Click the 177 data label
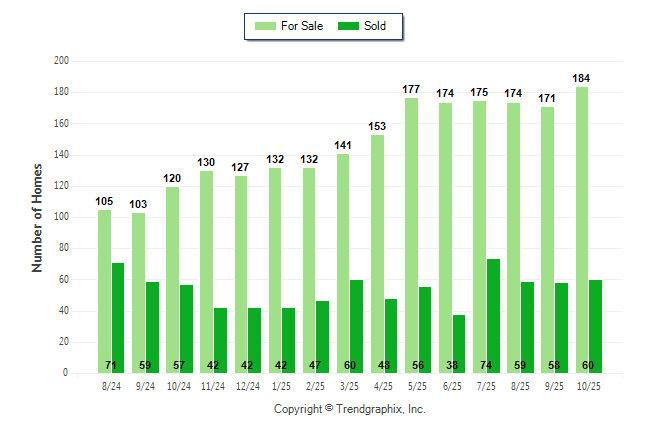 point(411,89)
